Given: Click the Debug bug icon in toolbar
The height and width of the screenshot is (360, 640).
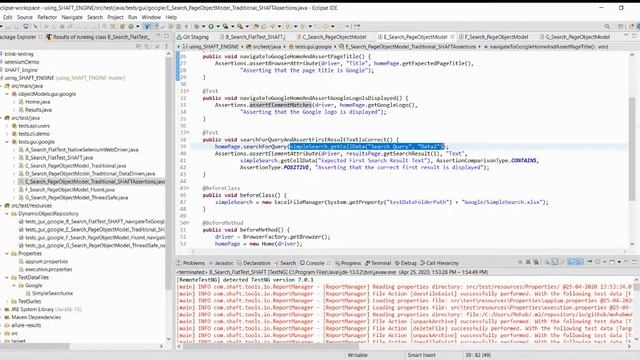Looking at the screenshot, I should click(x=197, y=27).
